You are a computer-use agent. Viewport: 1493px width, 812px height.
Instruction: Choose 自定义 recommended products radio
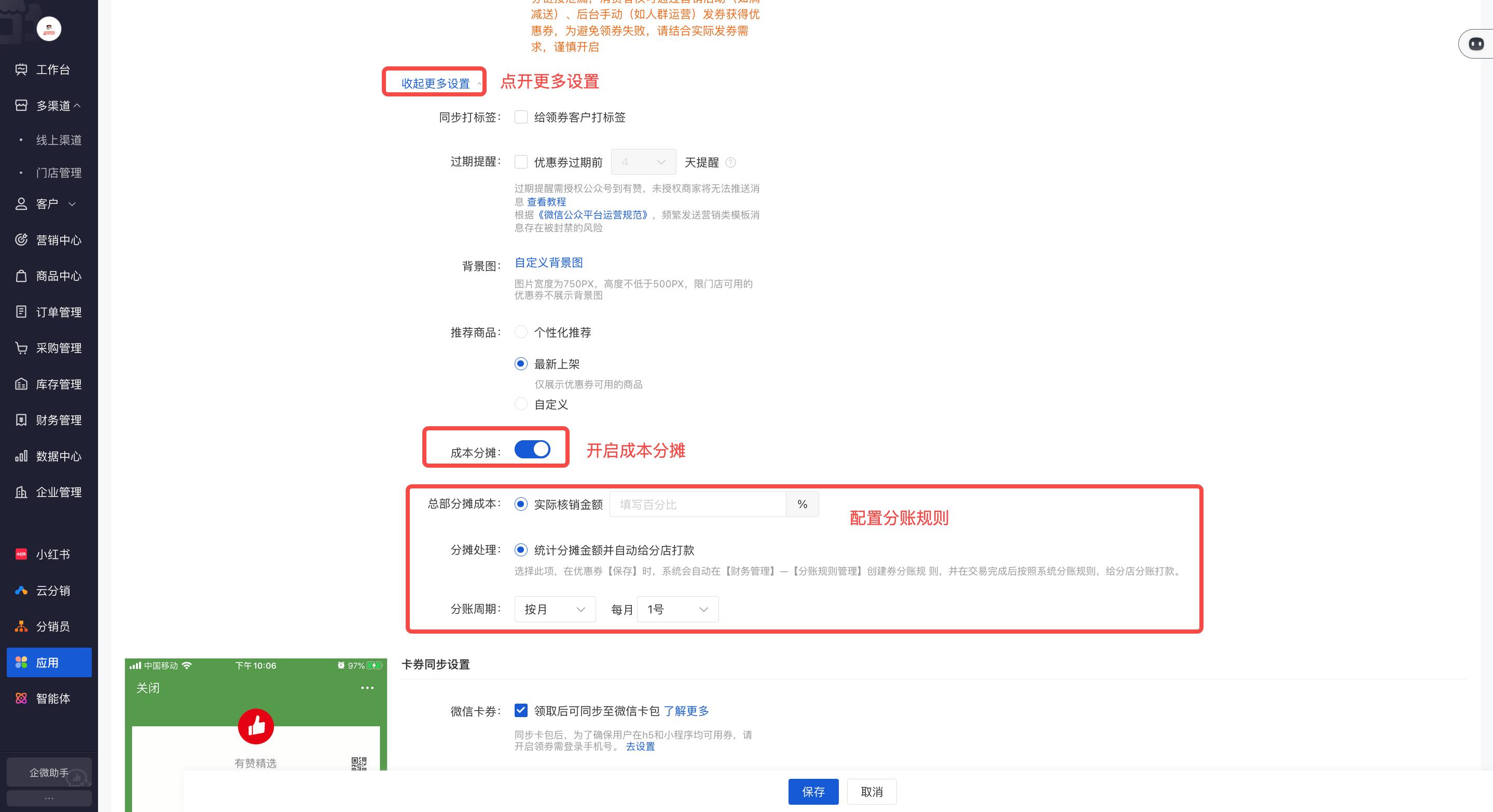pos(521,404)
